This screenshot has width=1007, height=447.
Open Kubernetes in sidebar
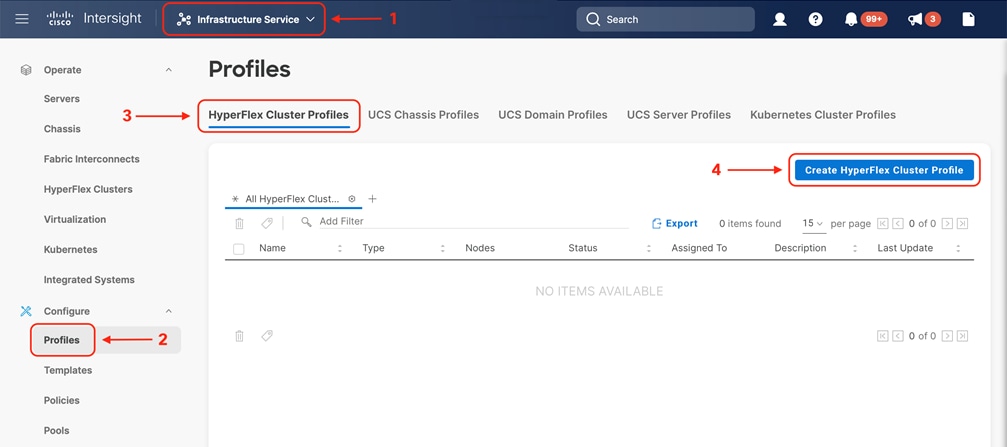pos(71,249)
